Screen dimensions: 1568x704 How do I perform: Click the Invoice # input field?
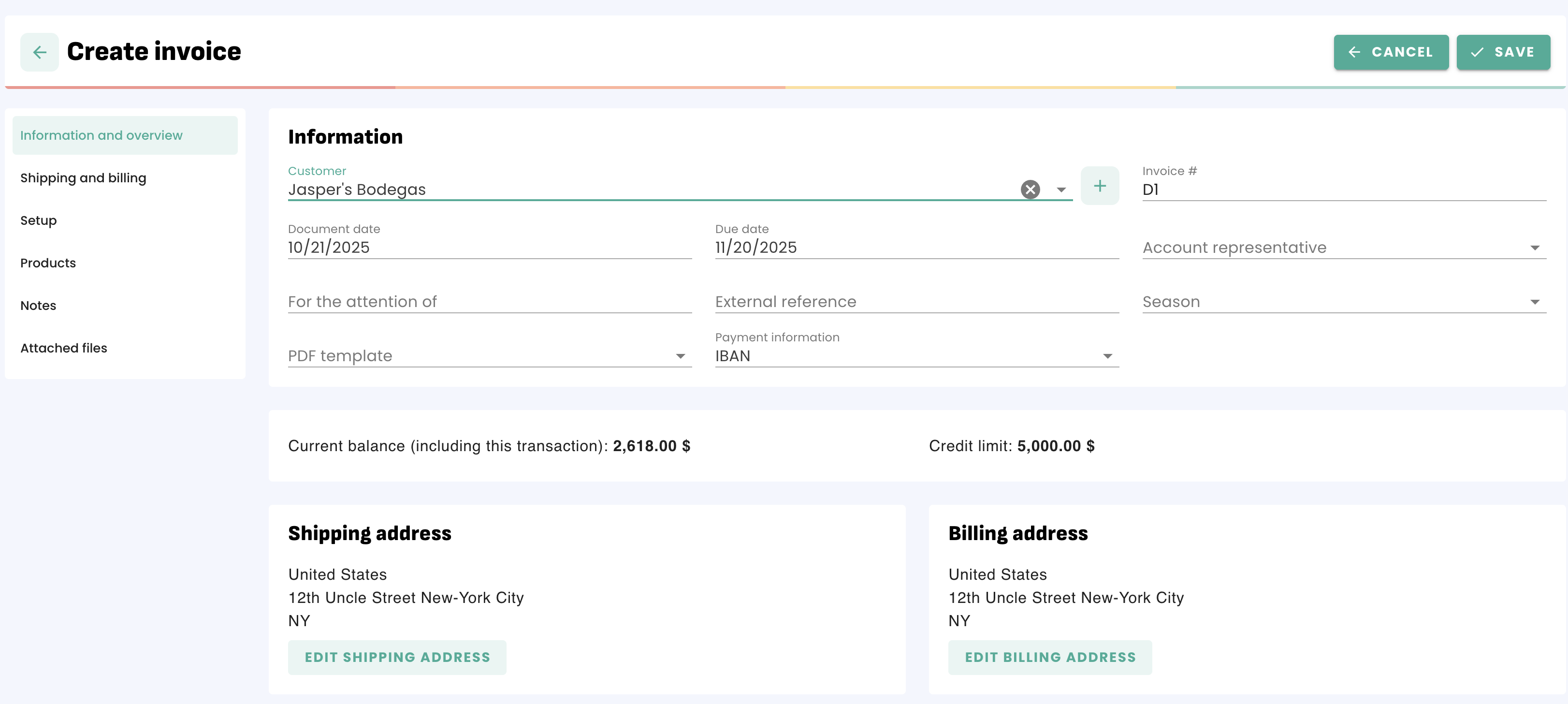coord(1343,190)
